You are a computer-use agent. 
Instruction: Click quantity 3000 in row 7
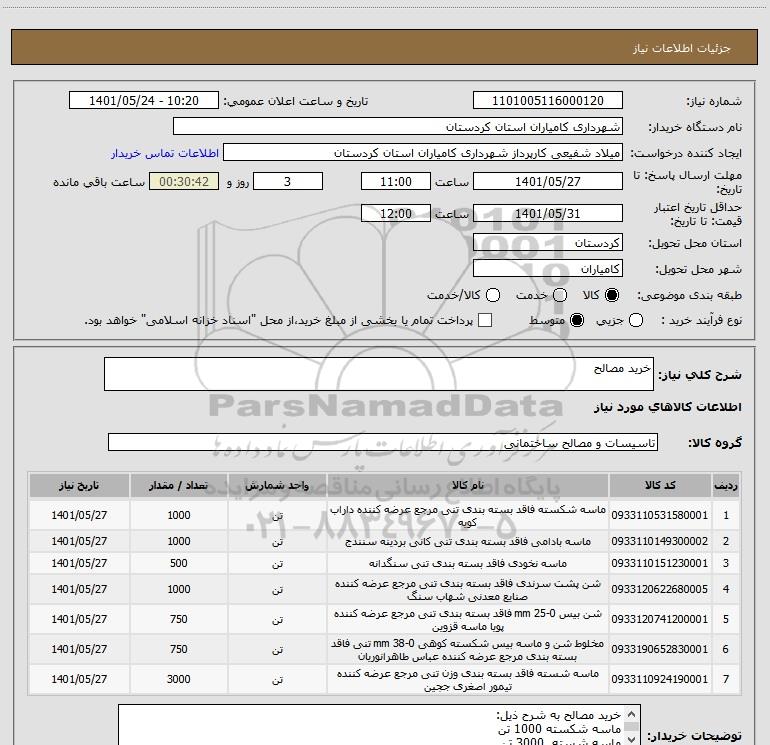coord(179,679)
